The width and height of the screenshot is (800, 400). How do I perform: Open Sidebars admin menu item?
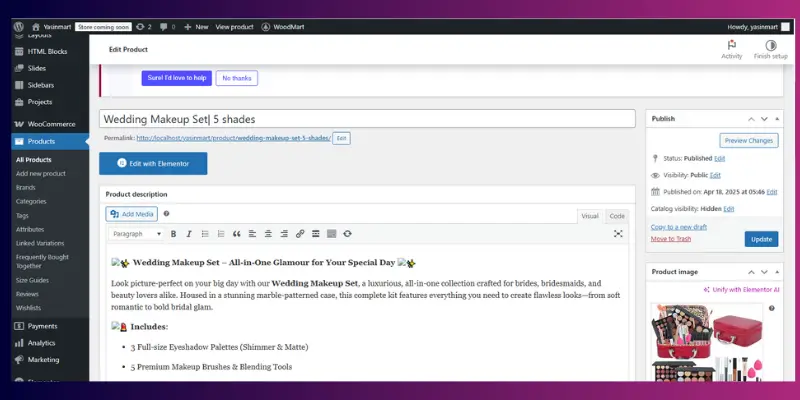coord(41,85)
